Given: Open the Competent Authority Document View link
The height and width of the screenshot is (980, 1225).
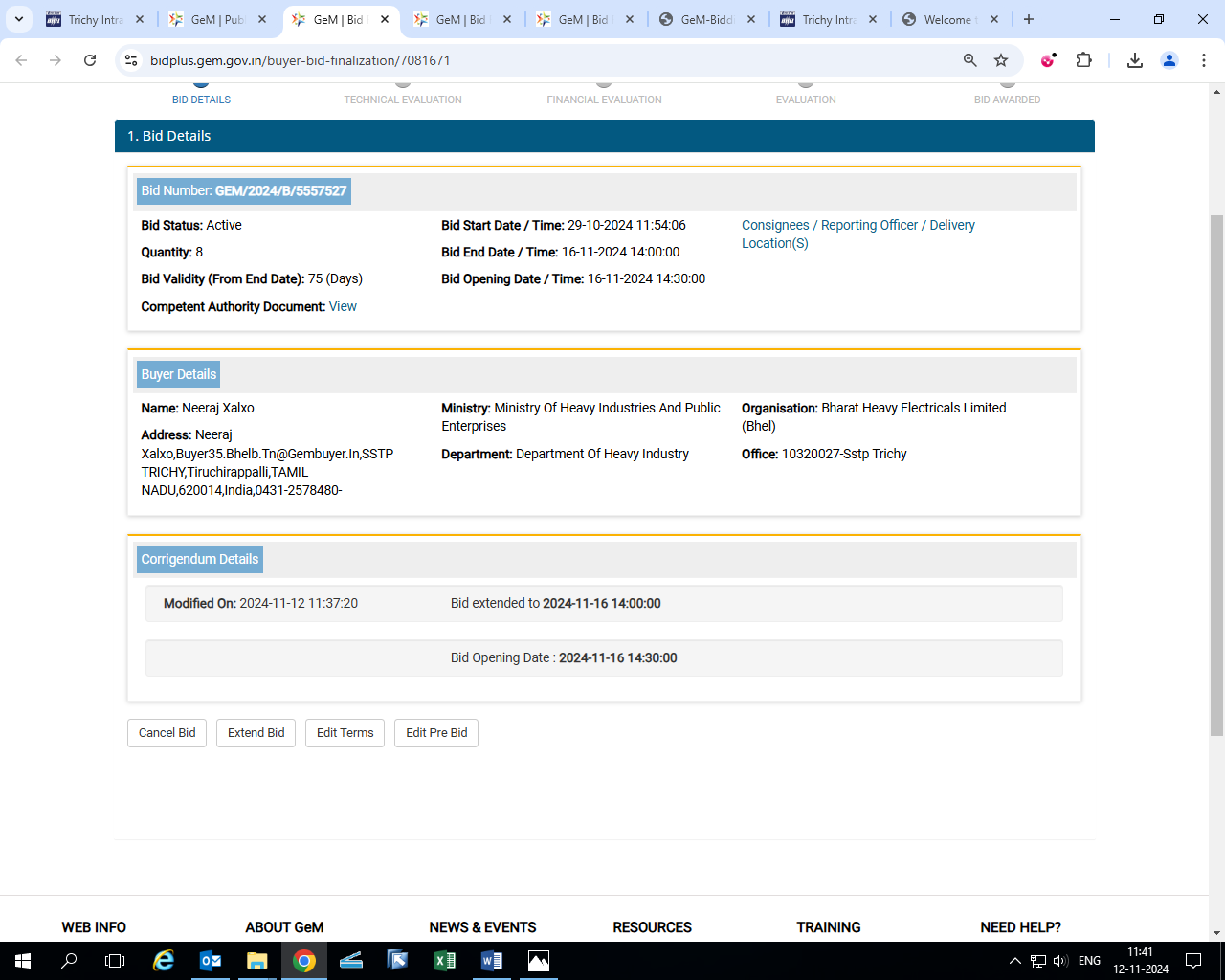Looking at the screenshot, I should pos(343,307).
